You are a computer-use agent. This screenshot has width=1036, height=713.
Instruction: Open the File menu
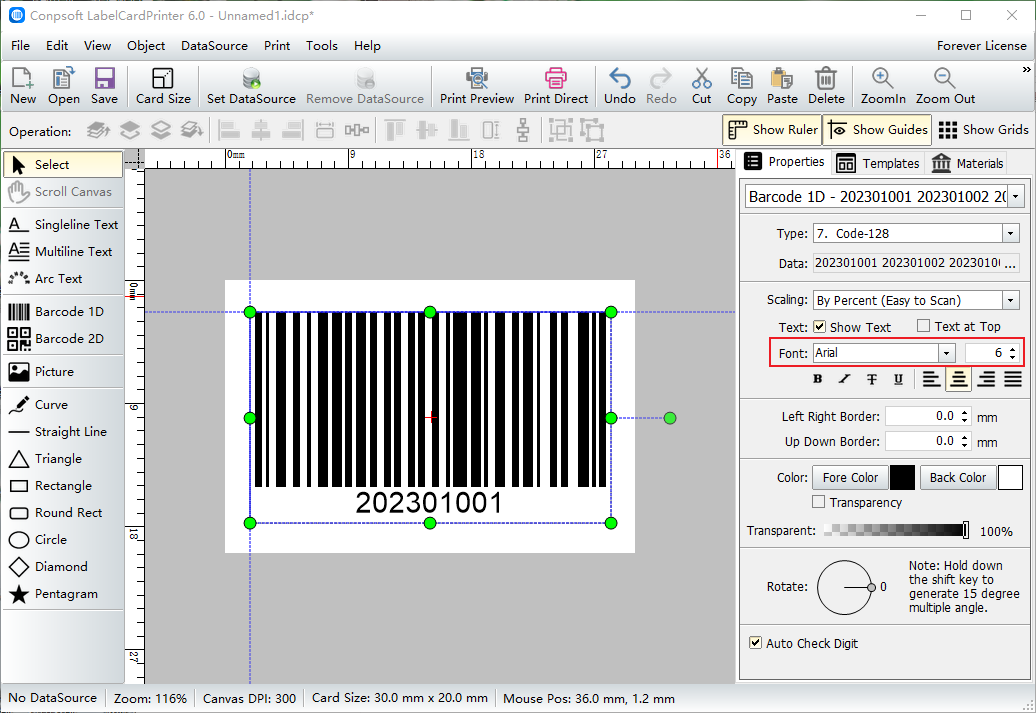click(x=20, y=46)
